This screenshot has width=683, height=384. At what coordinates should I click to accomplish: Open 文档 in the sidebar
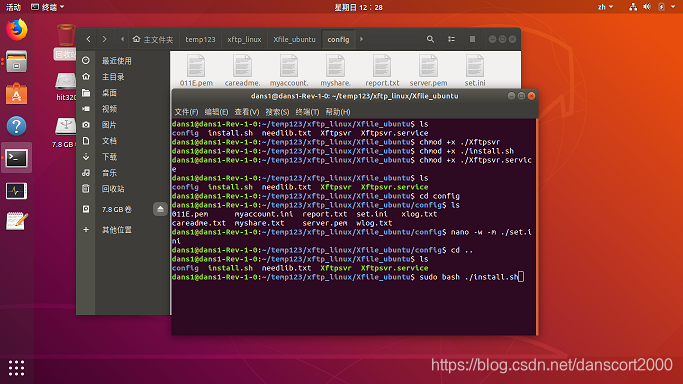click(123, 141)
